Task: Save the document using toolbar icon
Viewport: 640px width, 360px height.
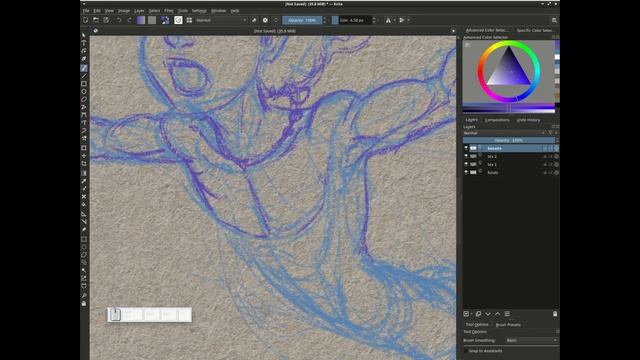Action: (106, 20)
